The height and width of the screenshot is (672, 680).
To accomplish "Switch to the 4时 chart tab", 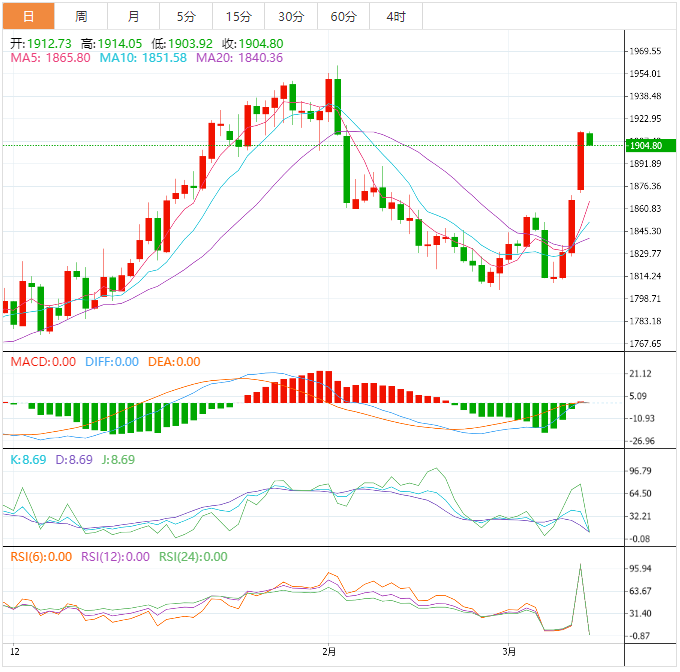I will 395,16.
